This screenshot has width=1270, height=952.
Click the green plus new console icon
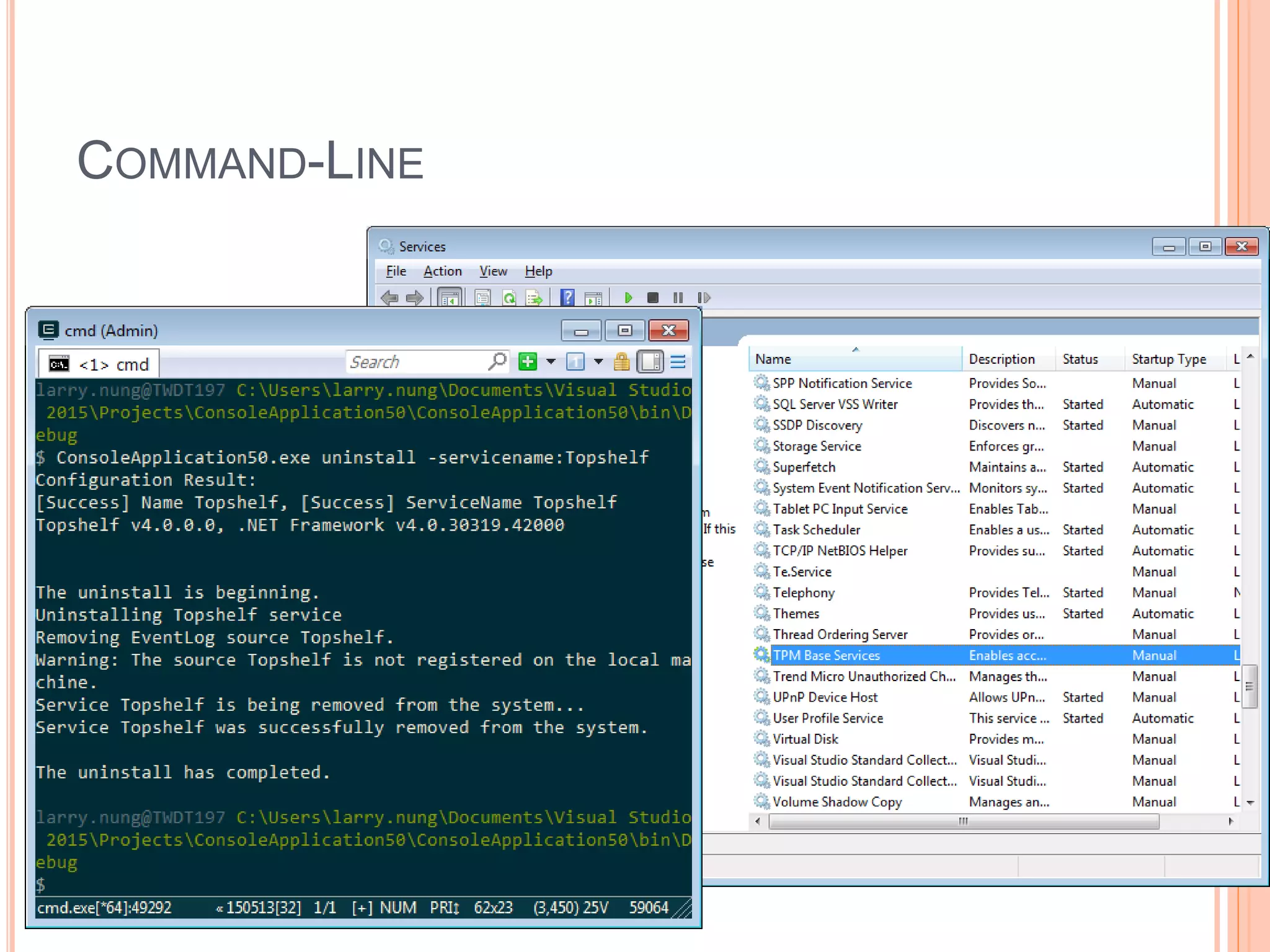point(528,361)
